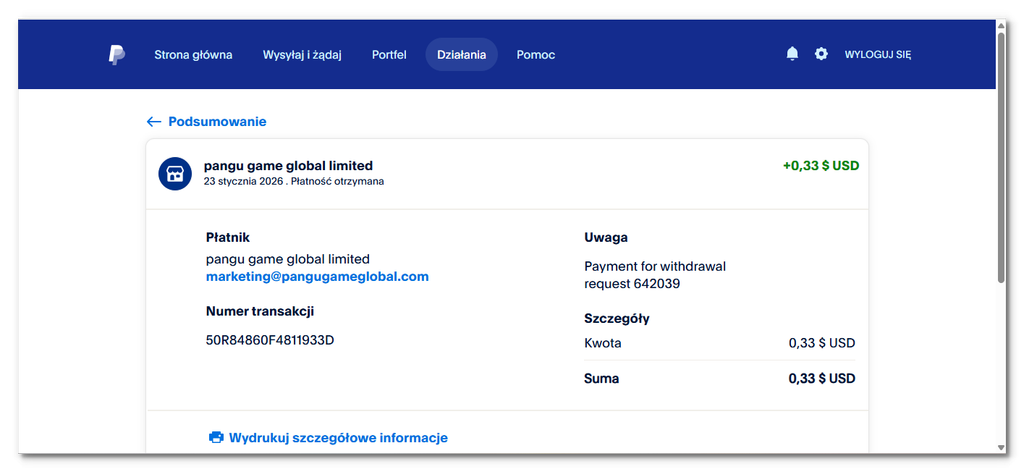The width and height of the screenshot is (1024, 472).
Task: Click Wydrukuj szczegółowe informacje link
Action: [338, 437]
